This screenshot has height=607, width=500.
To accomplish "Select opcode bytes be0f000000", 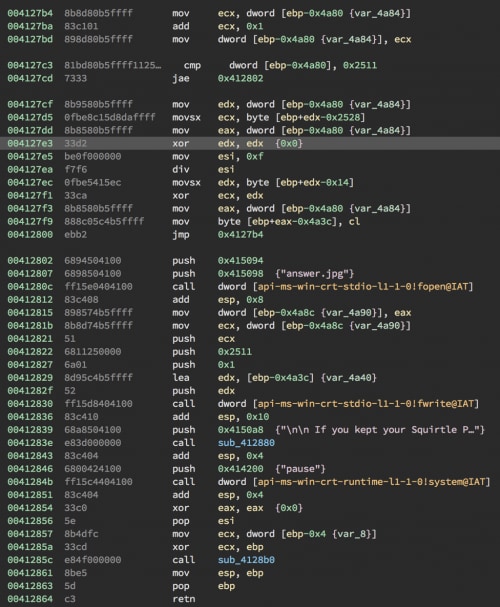I will pos(93,156).
